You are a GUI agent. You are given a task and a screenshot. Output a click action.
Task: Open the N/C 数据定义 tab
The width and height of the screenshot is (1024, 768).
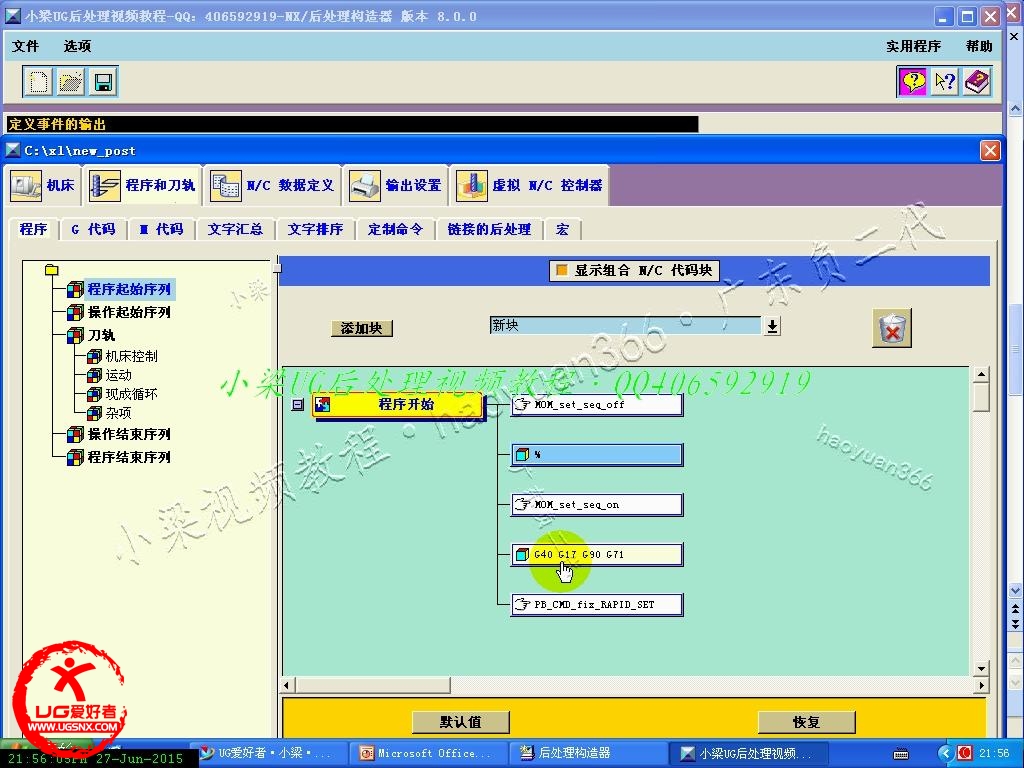pos(272,185)
